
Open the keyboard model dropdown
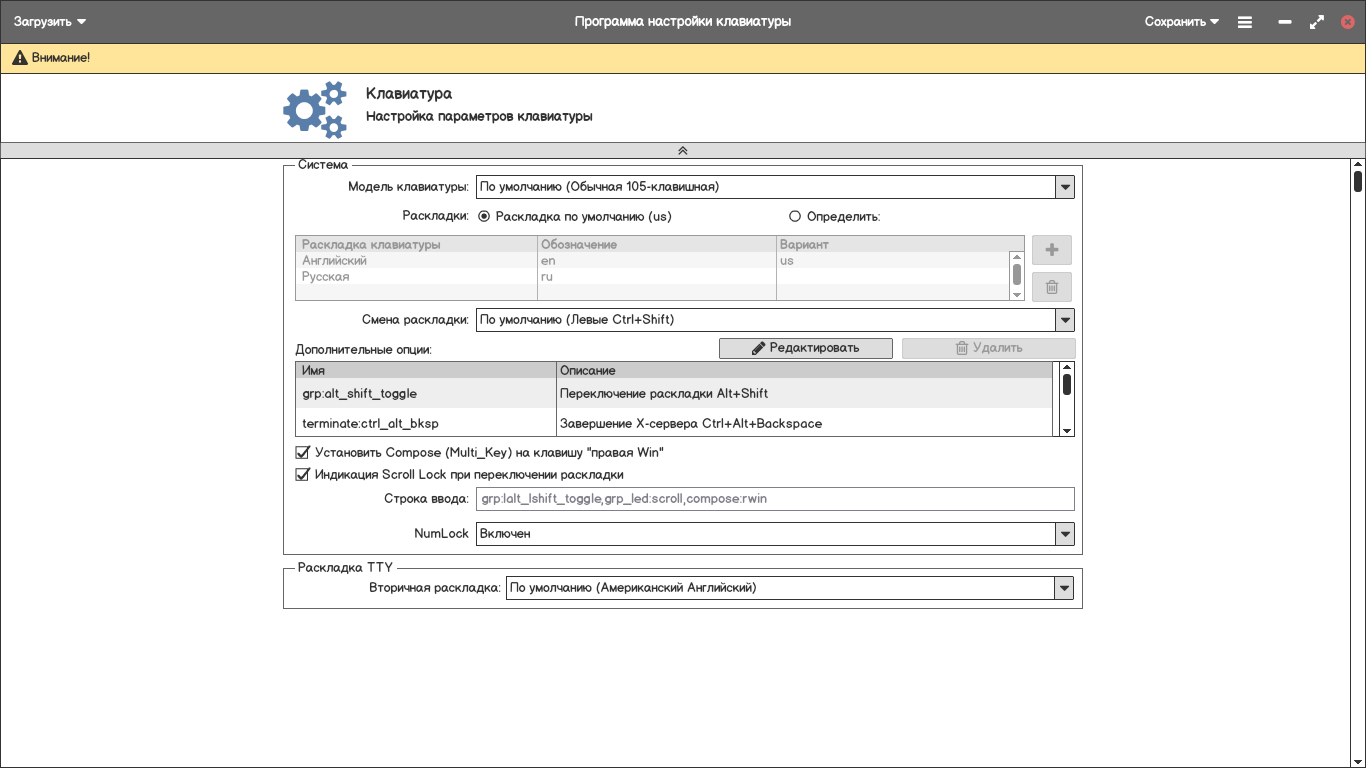click(1064, 187)
